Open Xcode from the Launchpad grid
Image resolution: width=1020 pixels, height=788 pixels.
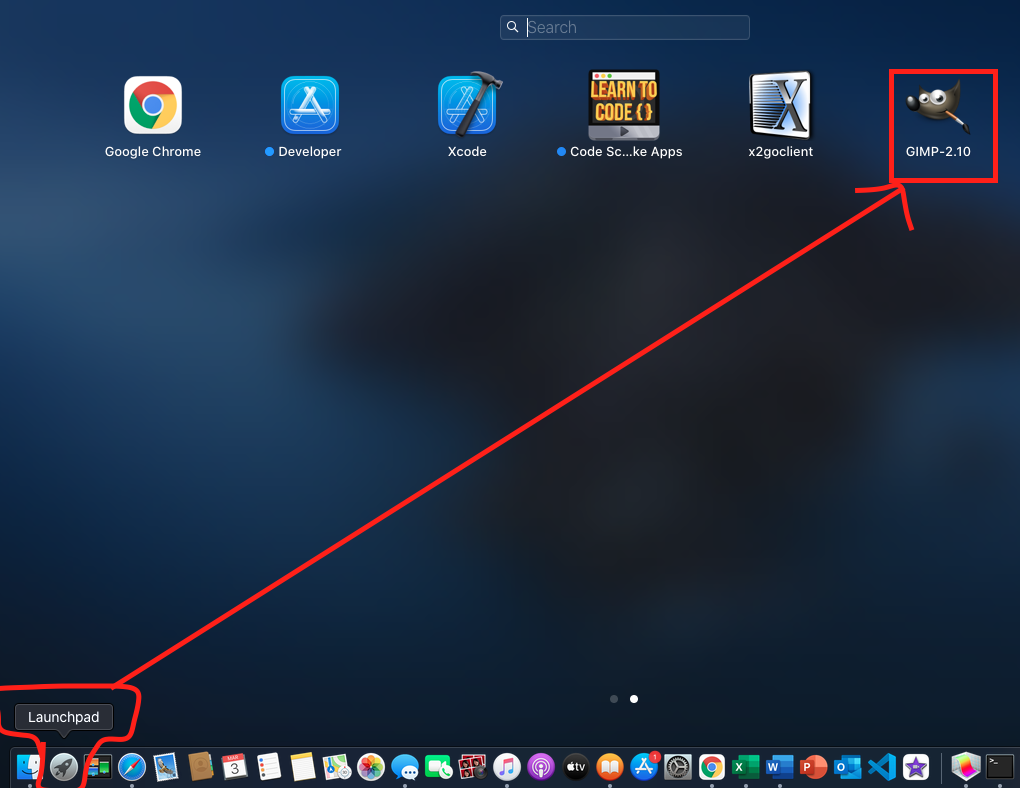468,104
